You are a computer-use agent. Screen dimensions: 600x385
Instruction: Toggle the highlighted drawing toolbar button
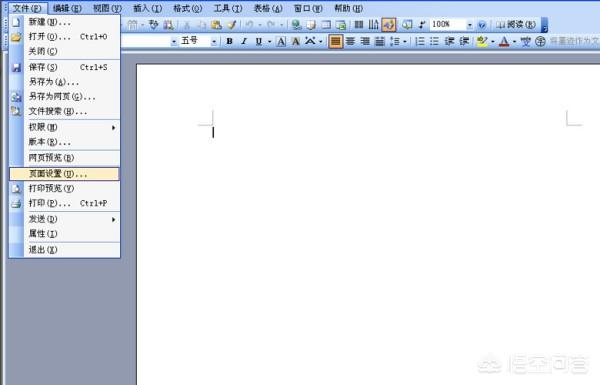pos(388,25)
